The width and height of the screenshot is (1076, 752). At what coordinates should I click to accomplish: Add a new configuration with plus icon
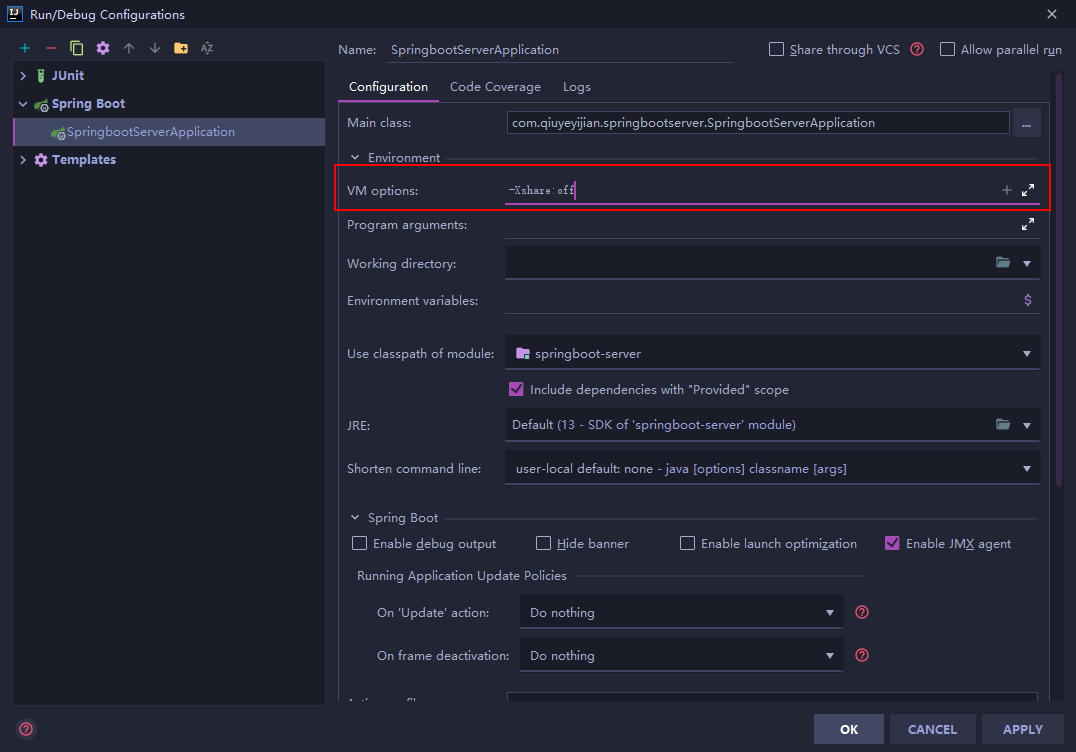[25, 48]
